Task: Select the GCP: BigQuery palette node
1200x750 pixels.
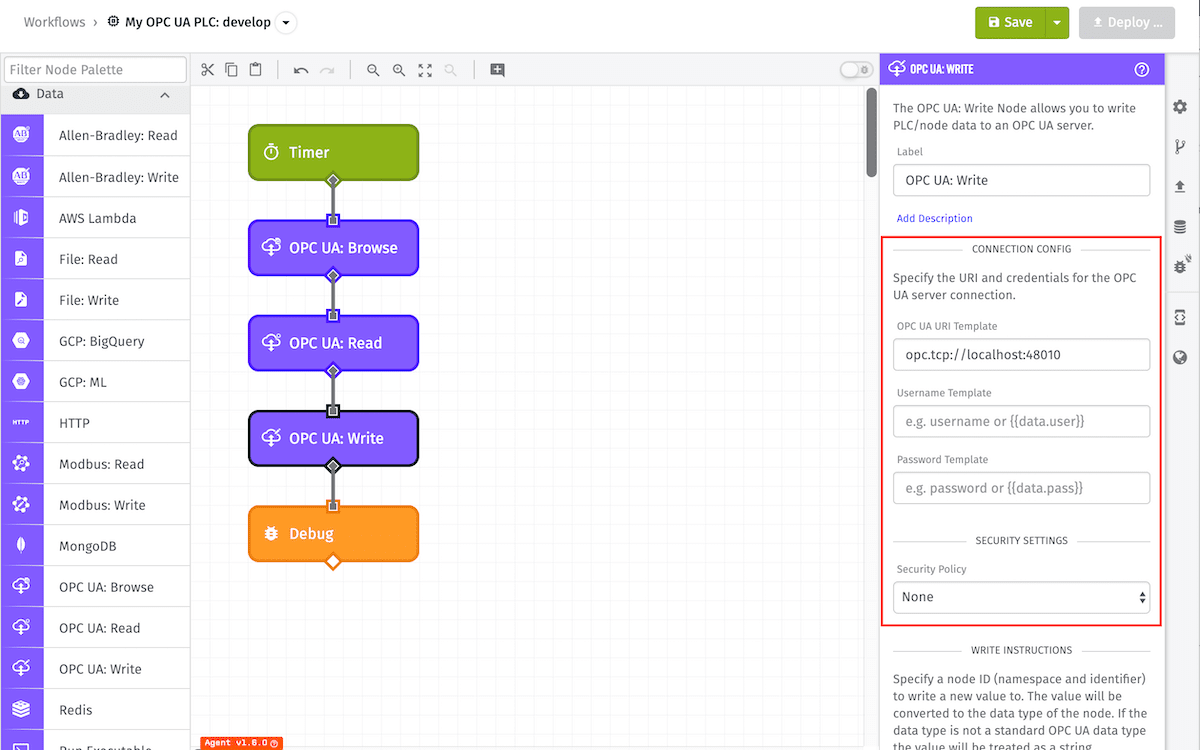Action: (x=95, y=341)
